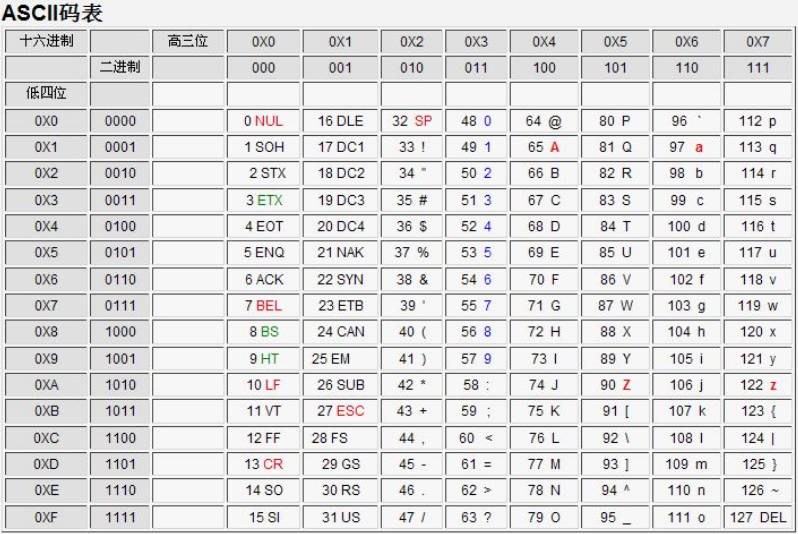Select the 0X7 column header

[x=758, y=41]
